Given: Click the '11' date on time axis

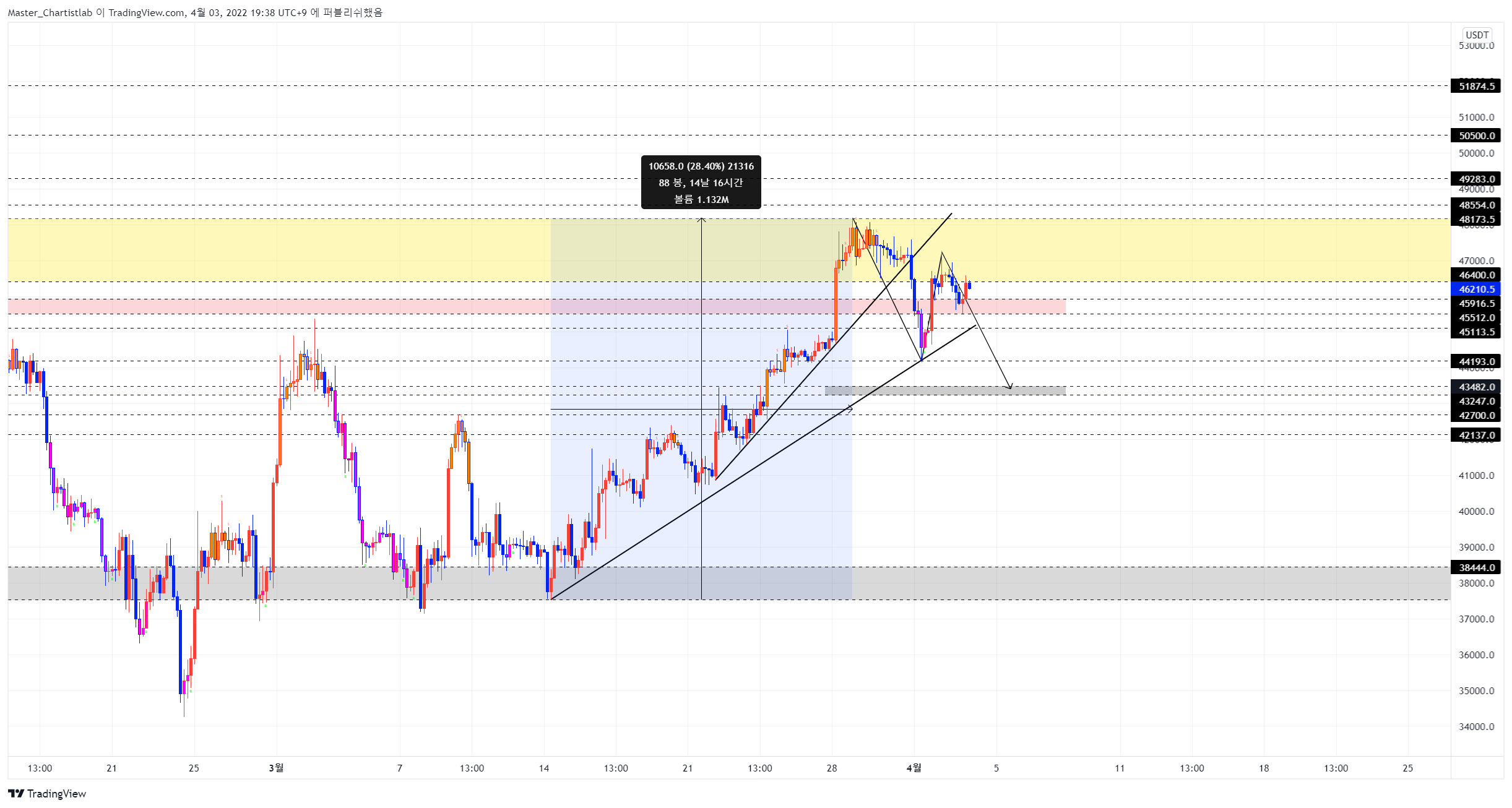Looking at the screenshot, I should pos(1120,768).
